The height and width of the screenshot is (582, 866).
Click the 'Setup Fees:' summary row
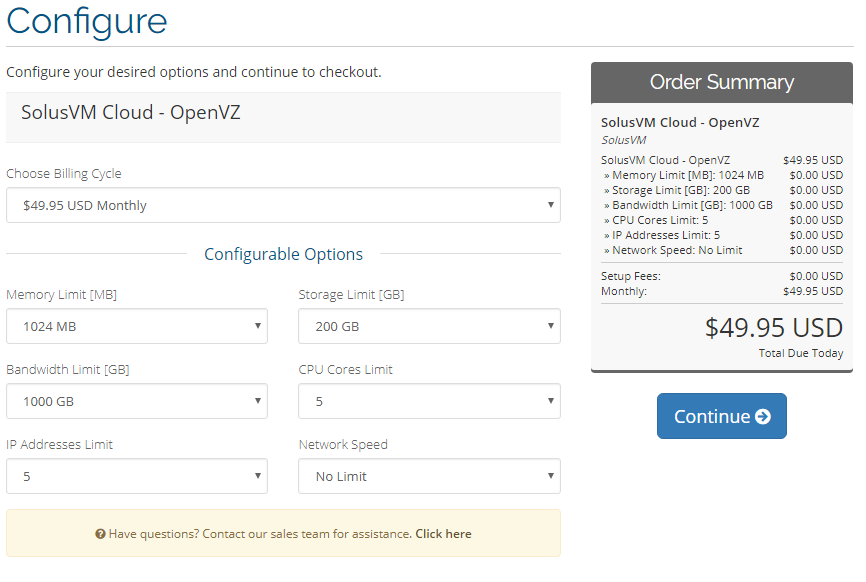722,276
